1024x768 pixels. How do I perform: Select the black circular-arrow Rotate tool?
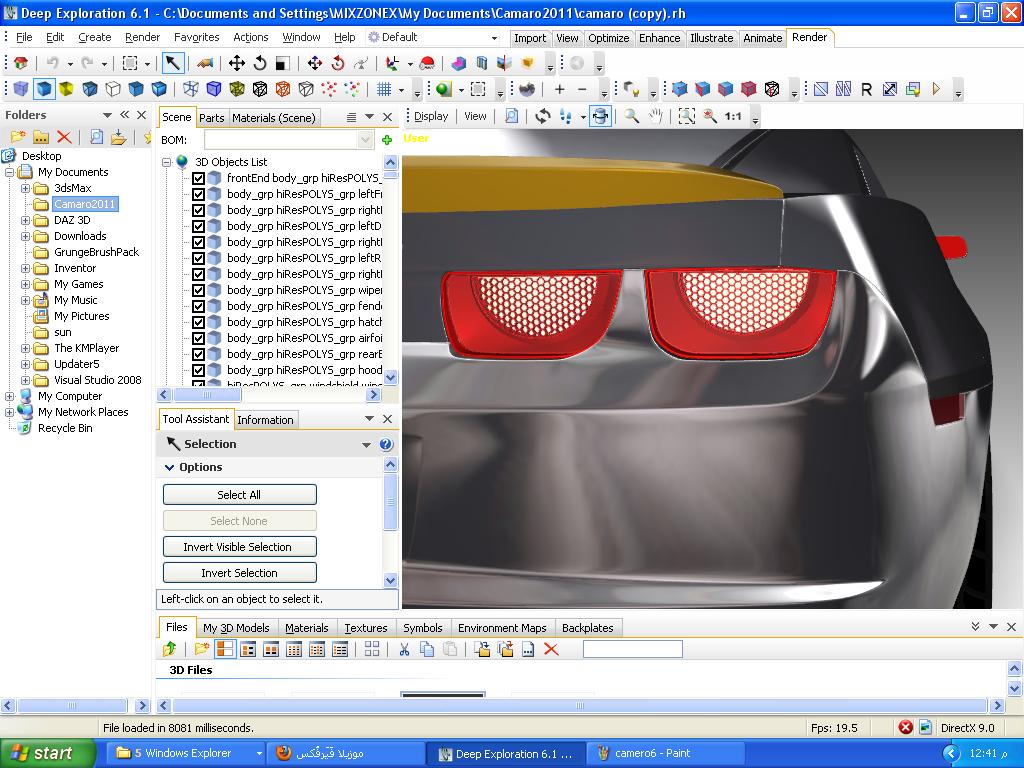[x=259, y=63]
